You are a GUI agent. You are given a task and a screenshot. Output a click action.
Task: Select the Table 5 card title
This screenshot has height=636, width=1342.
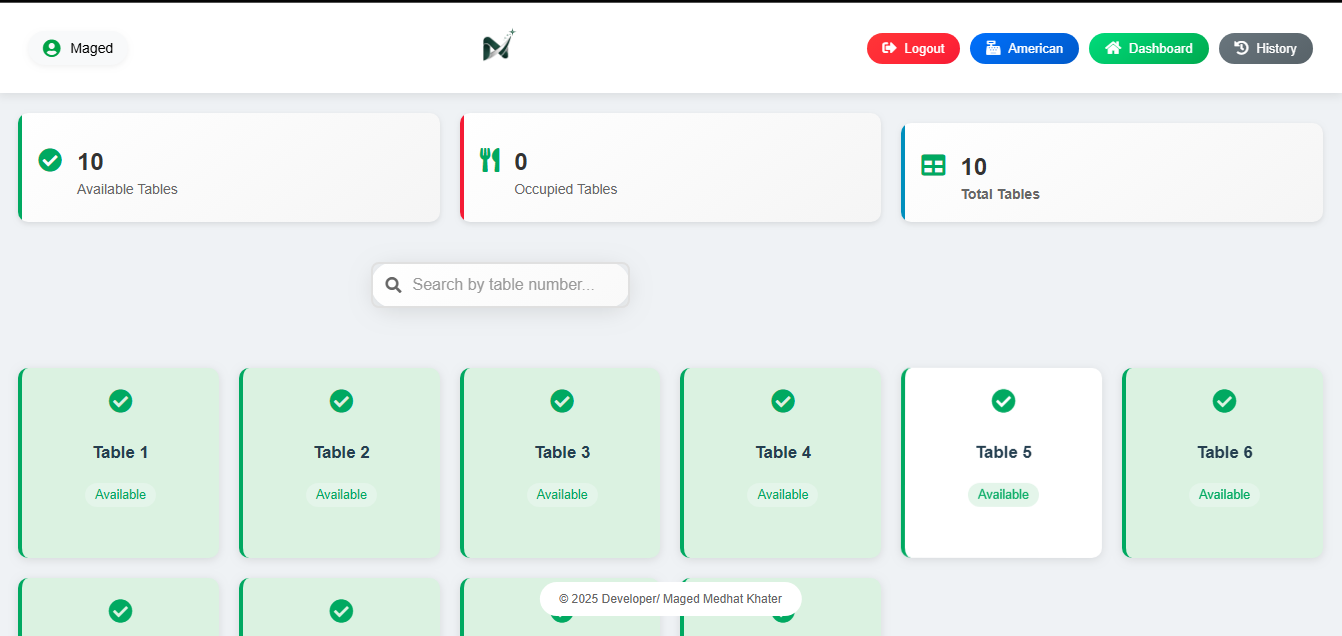point(1004,452)
